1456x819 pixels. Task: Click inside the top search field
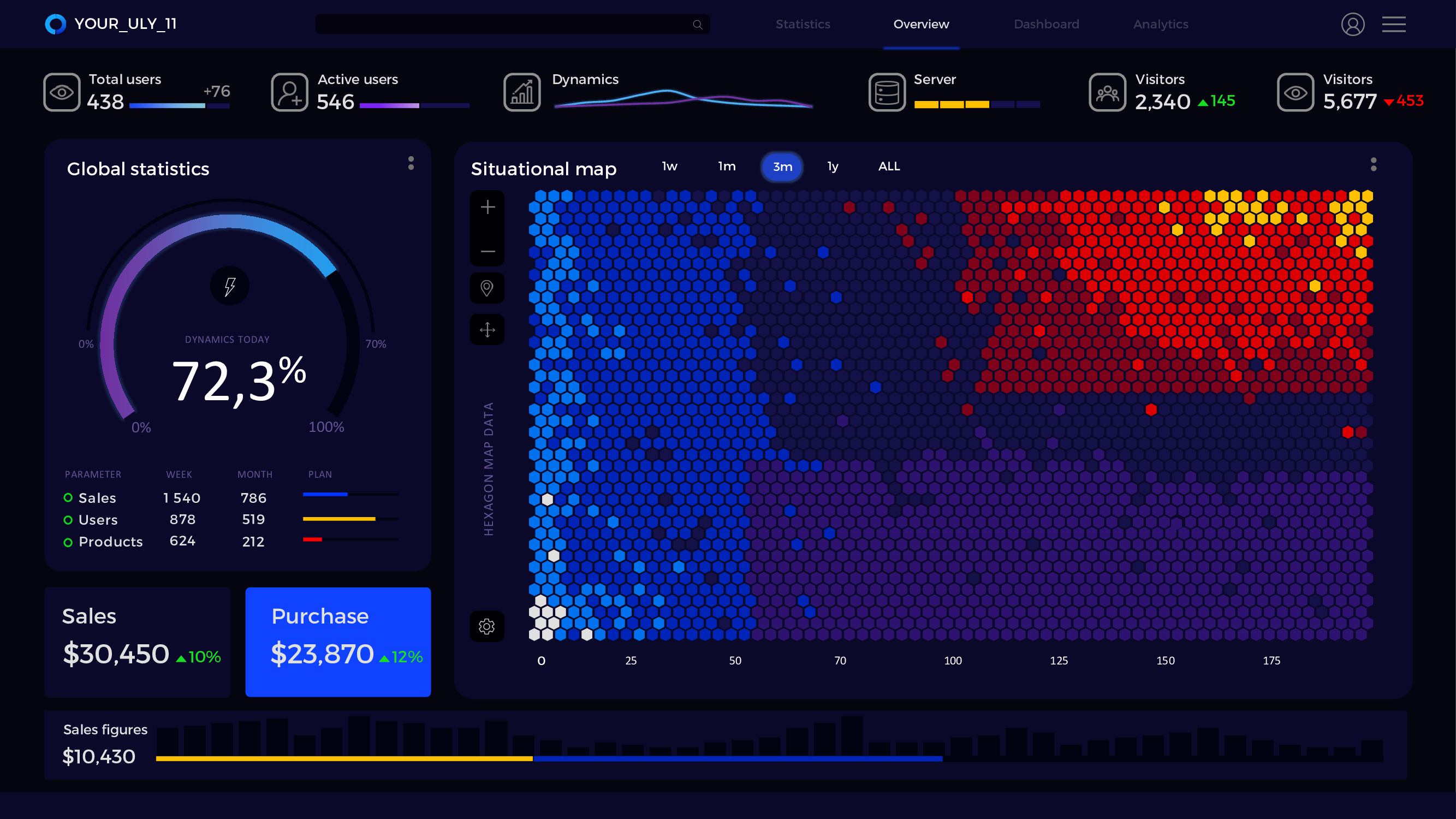512,25
